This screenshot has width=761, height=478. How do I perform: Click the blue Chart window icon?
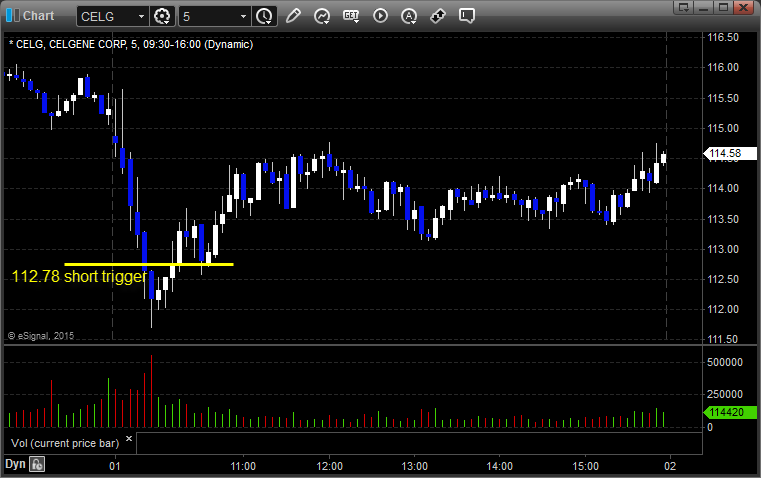pos(13,15)
